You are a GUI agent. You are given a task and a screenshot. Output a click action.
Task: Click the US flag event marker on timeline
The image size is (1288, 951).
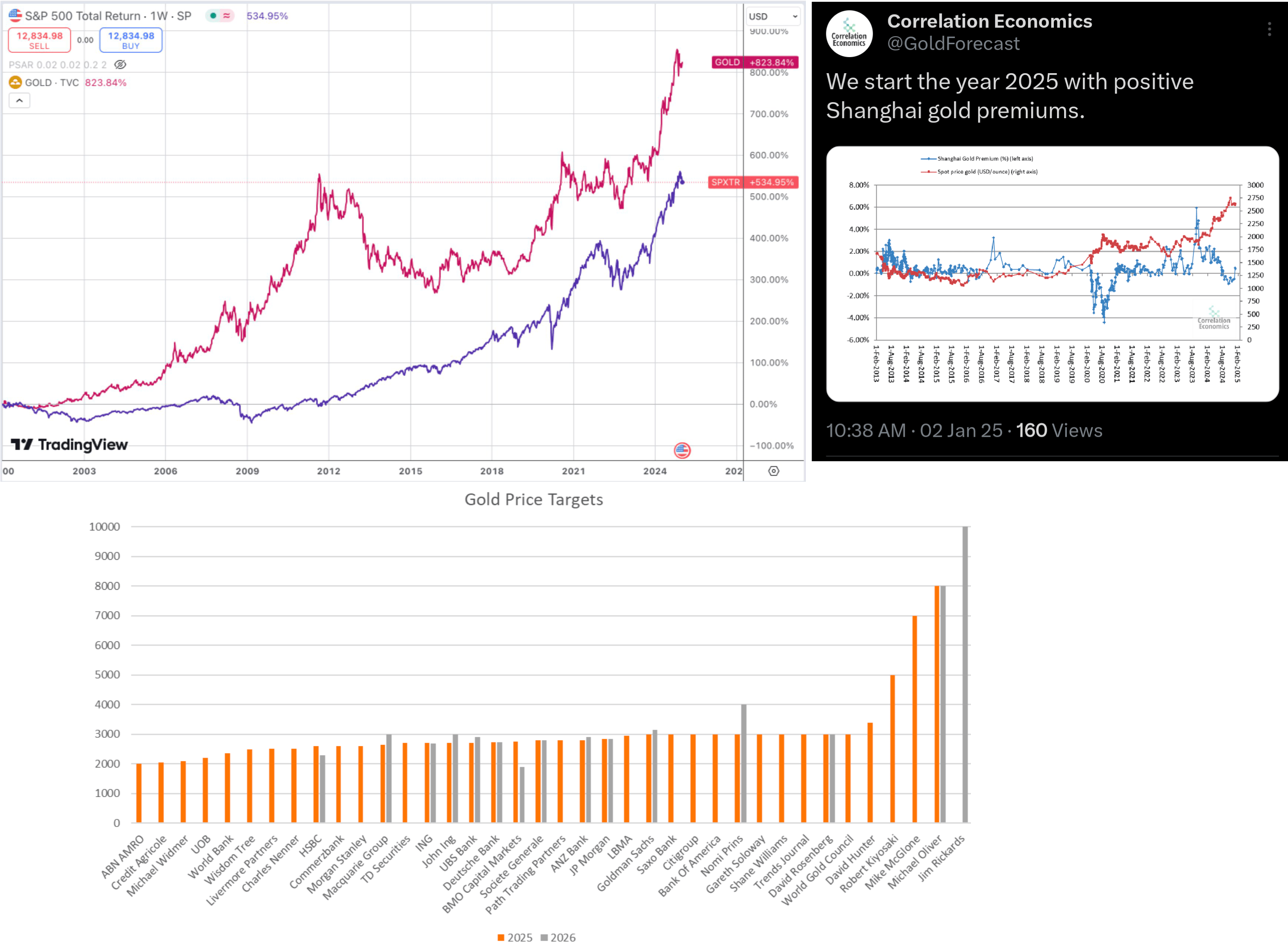coord(682,450)
